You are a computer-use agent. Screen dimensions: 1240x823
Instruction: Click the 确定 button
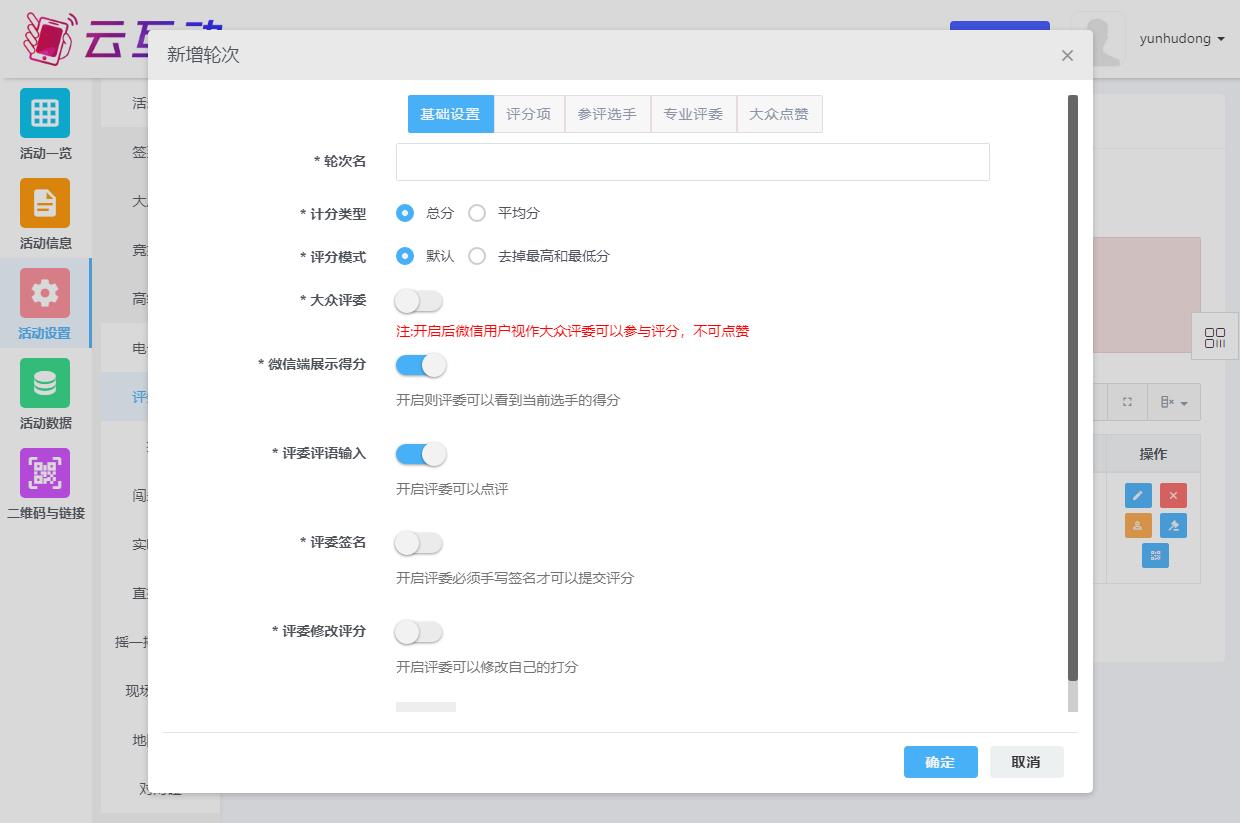940,762
